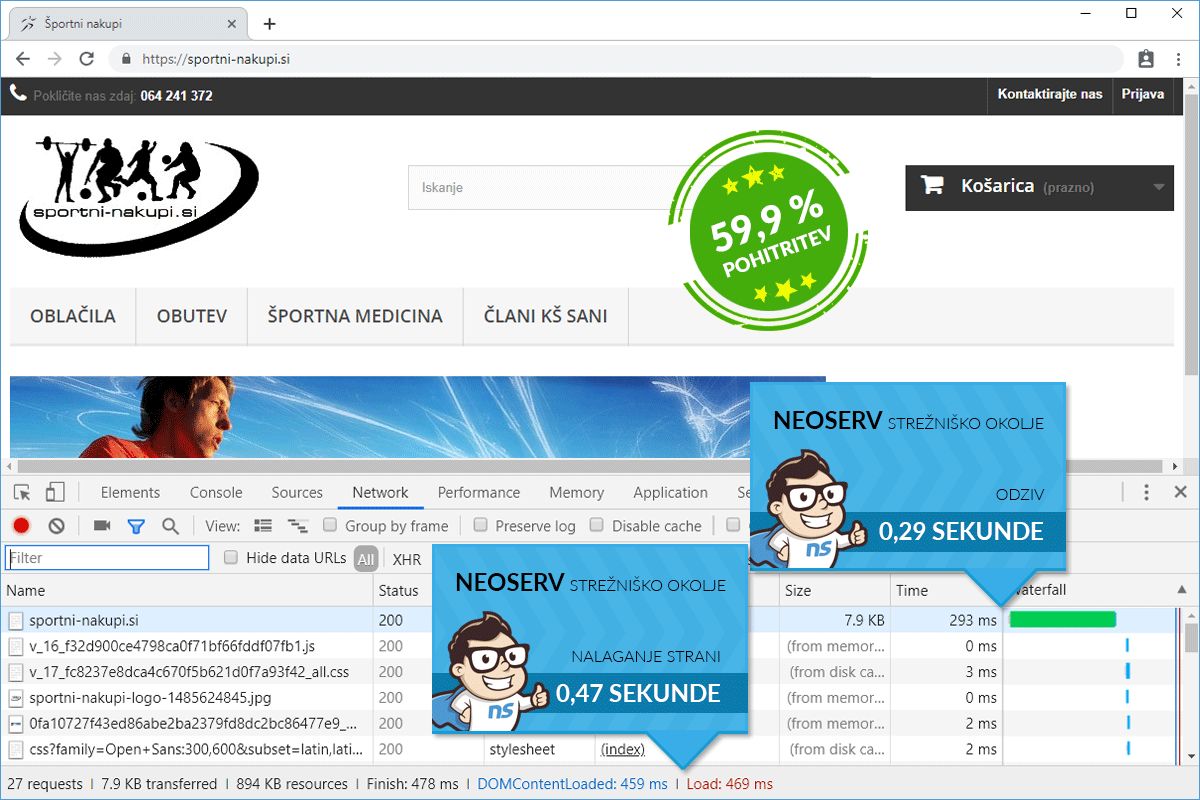The width and height of the screenshot is (1200, 800).
Task: Click the Kontaktirajte nas link
Action: point(1050,94)
